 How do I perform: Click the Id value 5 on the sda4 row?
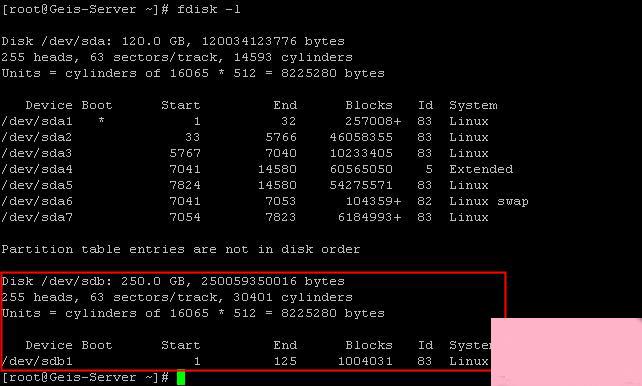pos(428,169)
